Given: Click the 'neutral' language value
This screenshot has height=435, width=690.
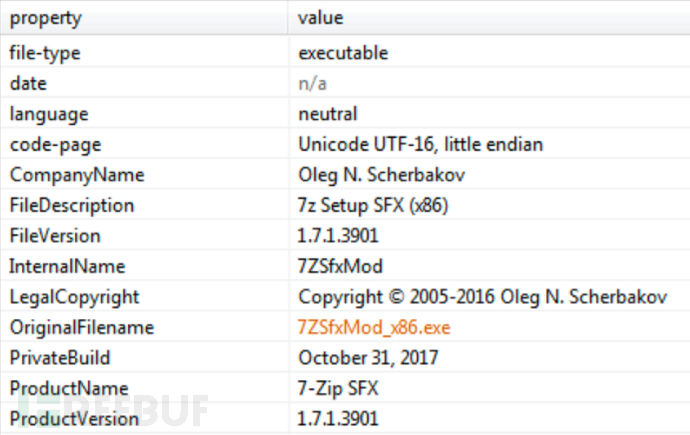Looking at the screenshot, I should pyautogui.click(x=327, y=114).
